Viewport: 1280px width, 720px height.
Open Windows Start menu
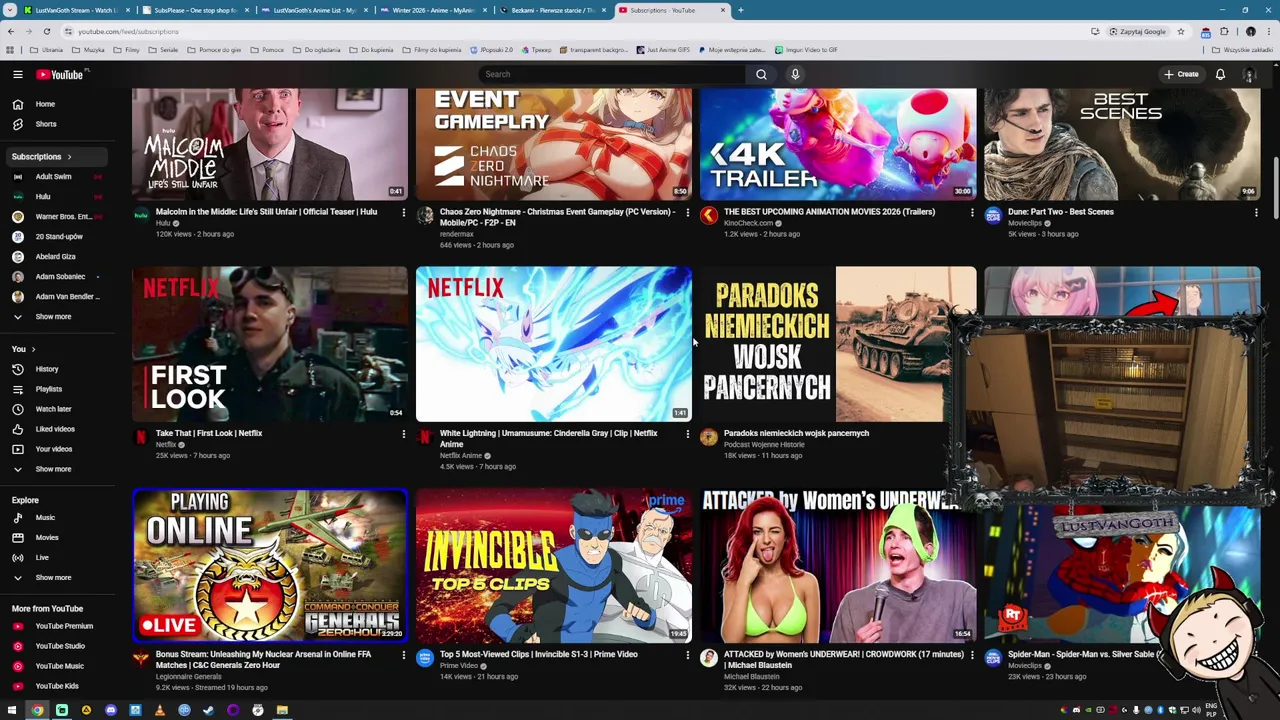[x=12, y=710]
